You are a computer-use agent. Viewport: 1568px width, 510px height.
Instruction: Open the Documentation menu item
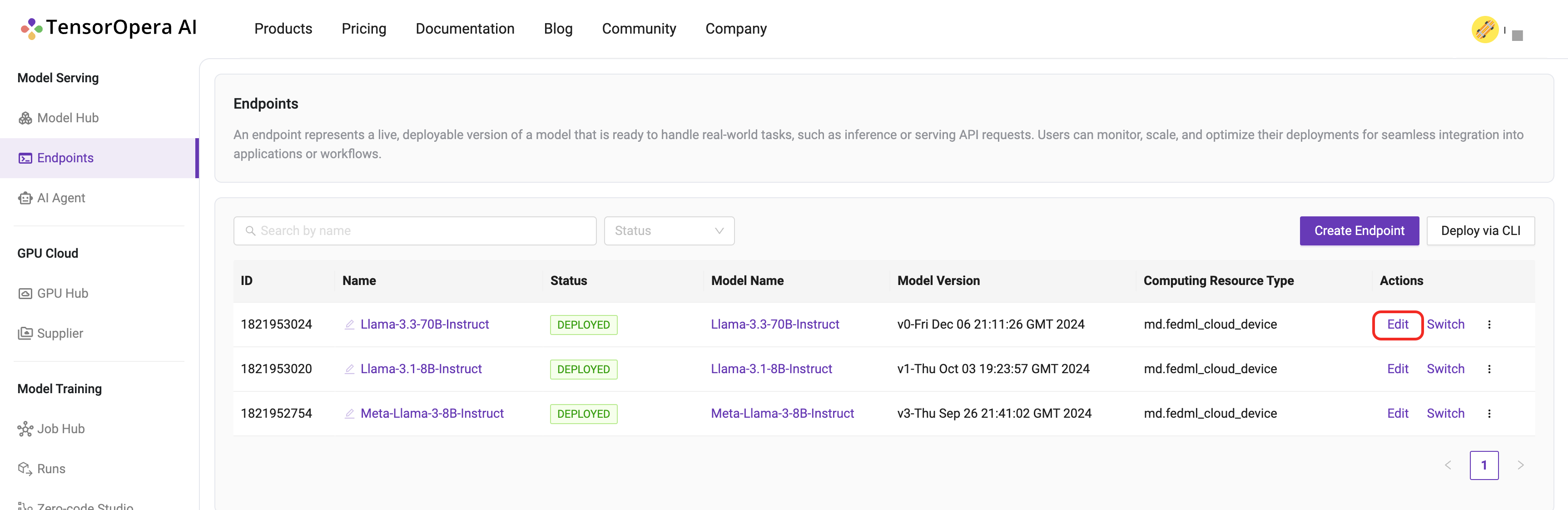465,29
